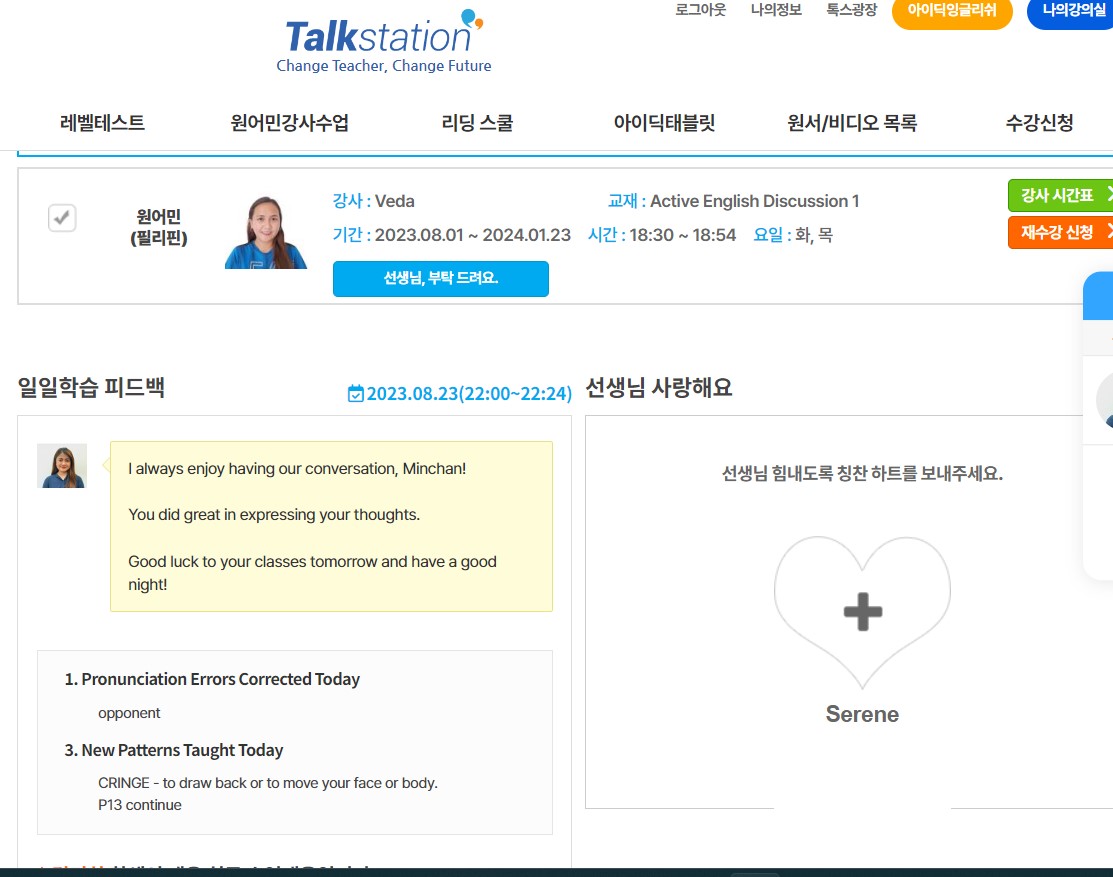Click the calendar icon beside feedback date

click(355, 394)
